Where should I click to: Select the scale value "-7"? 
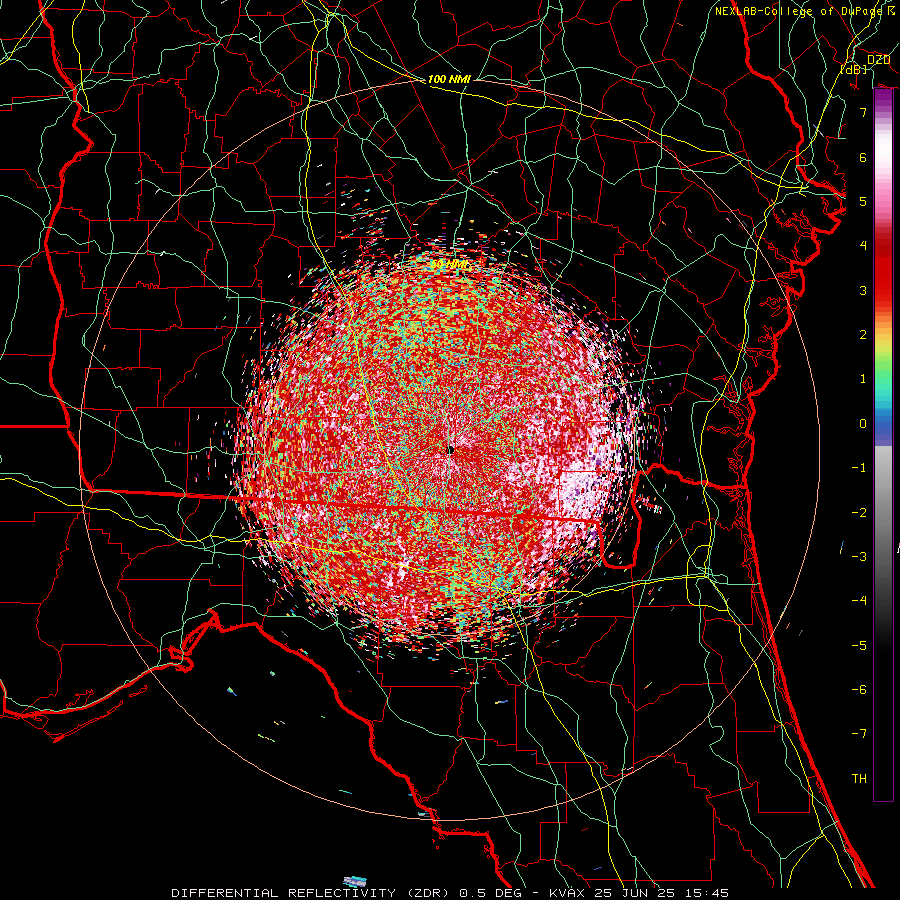(859, 734)
